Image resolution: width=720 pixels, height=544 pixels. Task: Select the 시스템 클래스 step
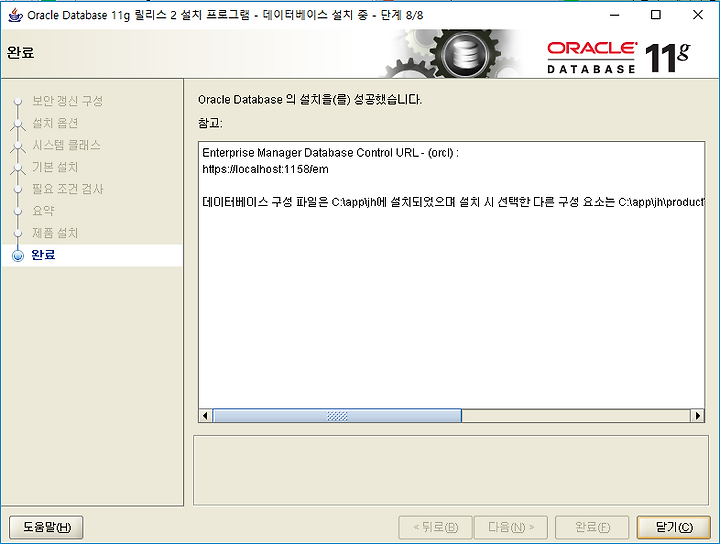[66, 145]
